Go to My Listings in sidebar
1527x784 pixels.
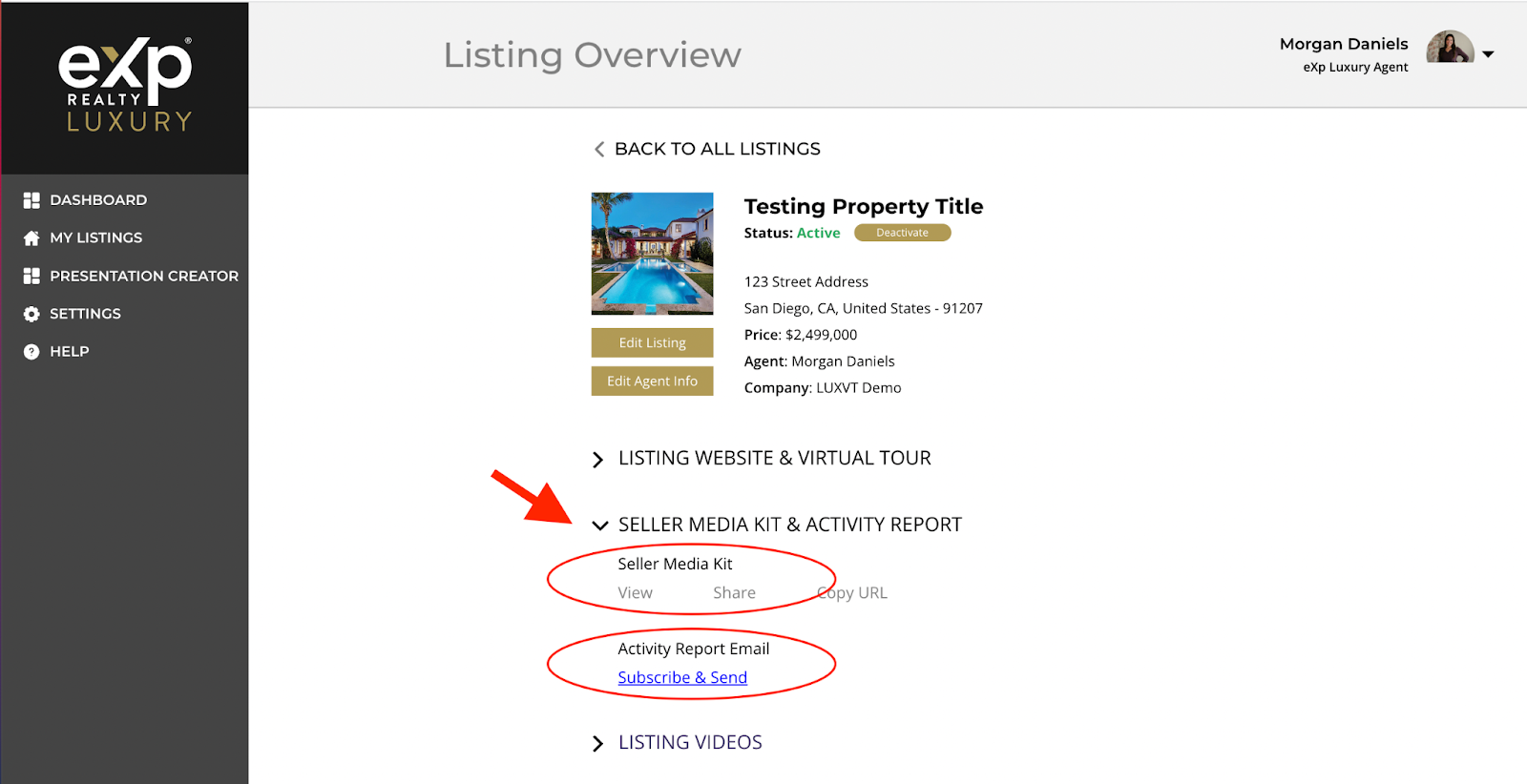pos(95,237)
